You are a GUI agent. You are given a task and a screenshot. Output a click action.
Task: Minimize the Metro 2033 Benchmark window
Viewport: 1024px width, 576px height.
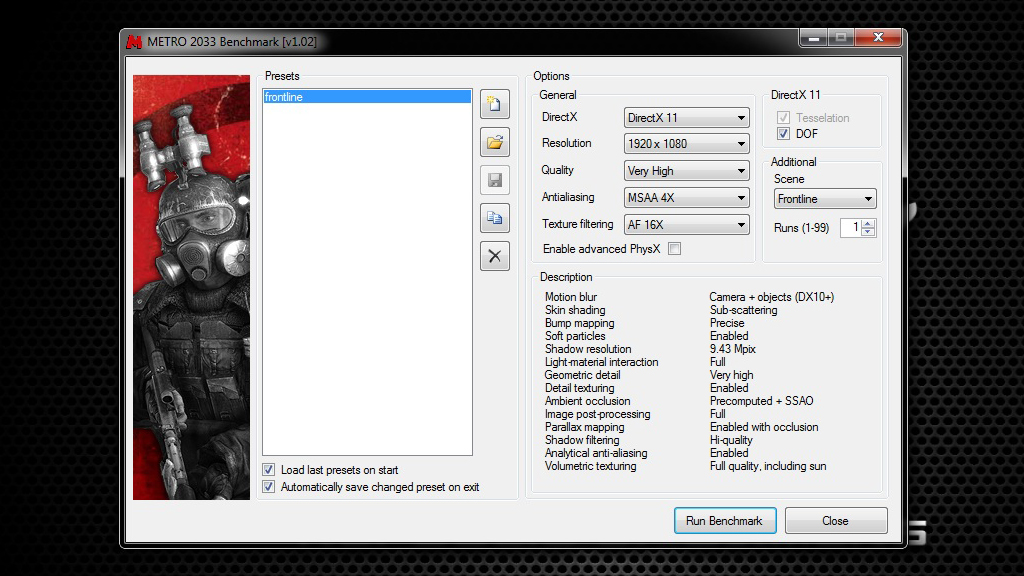click(814, 38)
